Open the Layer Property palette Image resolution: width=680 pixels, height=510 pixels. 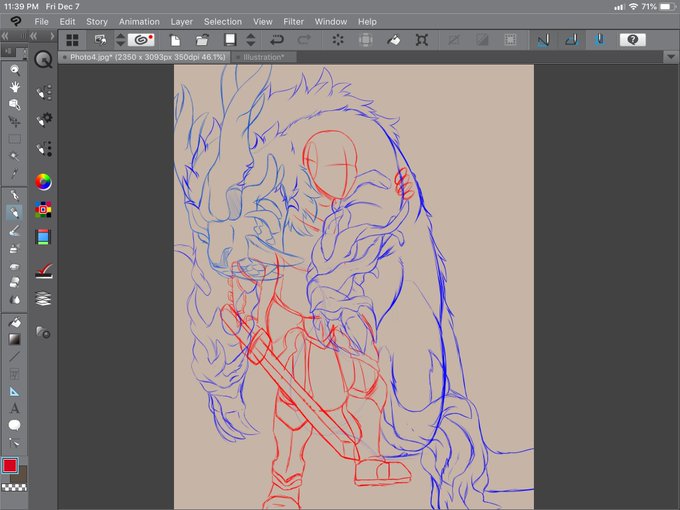tap(43, 271)
